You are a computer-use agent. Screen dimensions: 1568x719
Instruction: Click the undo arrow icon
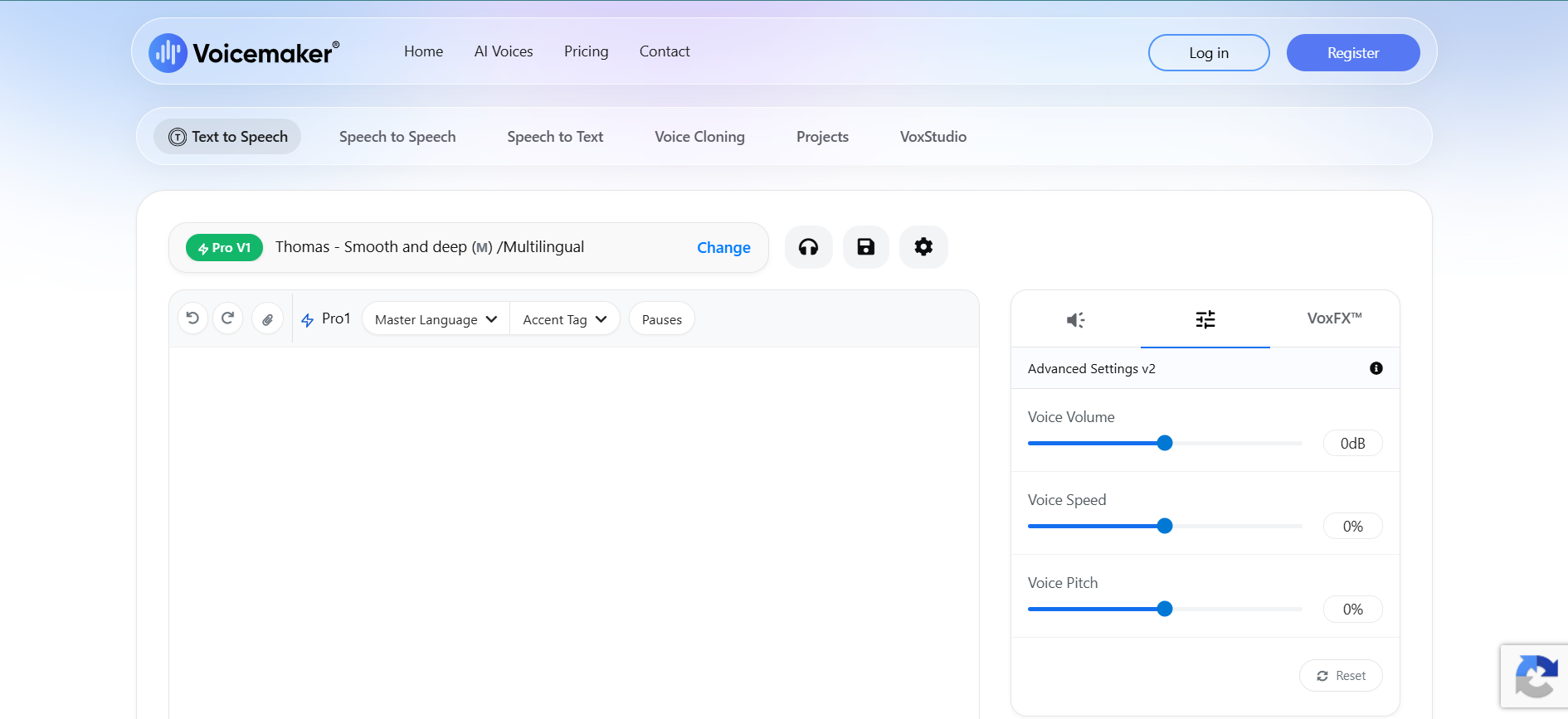pos(192,318)
